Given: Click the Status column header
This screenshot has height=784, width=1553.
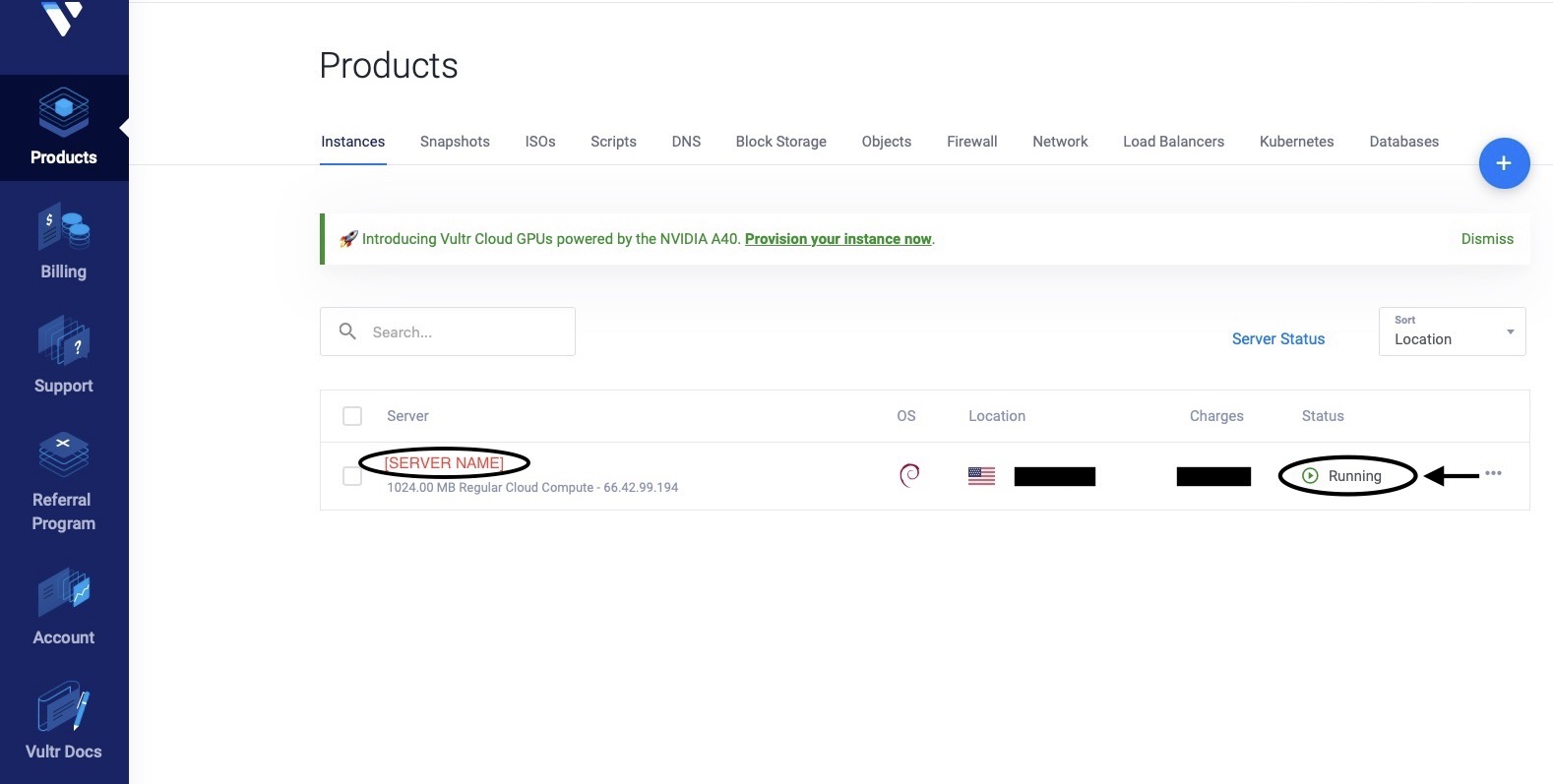Looking at the screenshot, I should tap(1323, 416).
